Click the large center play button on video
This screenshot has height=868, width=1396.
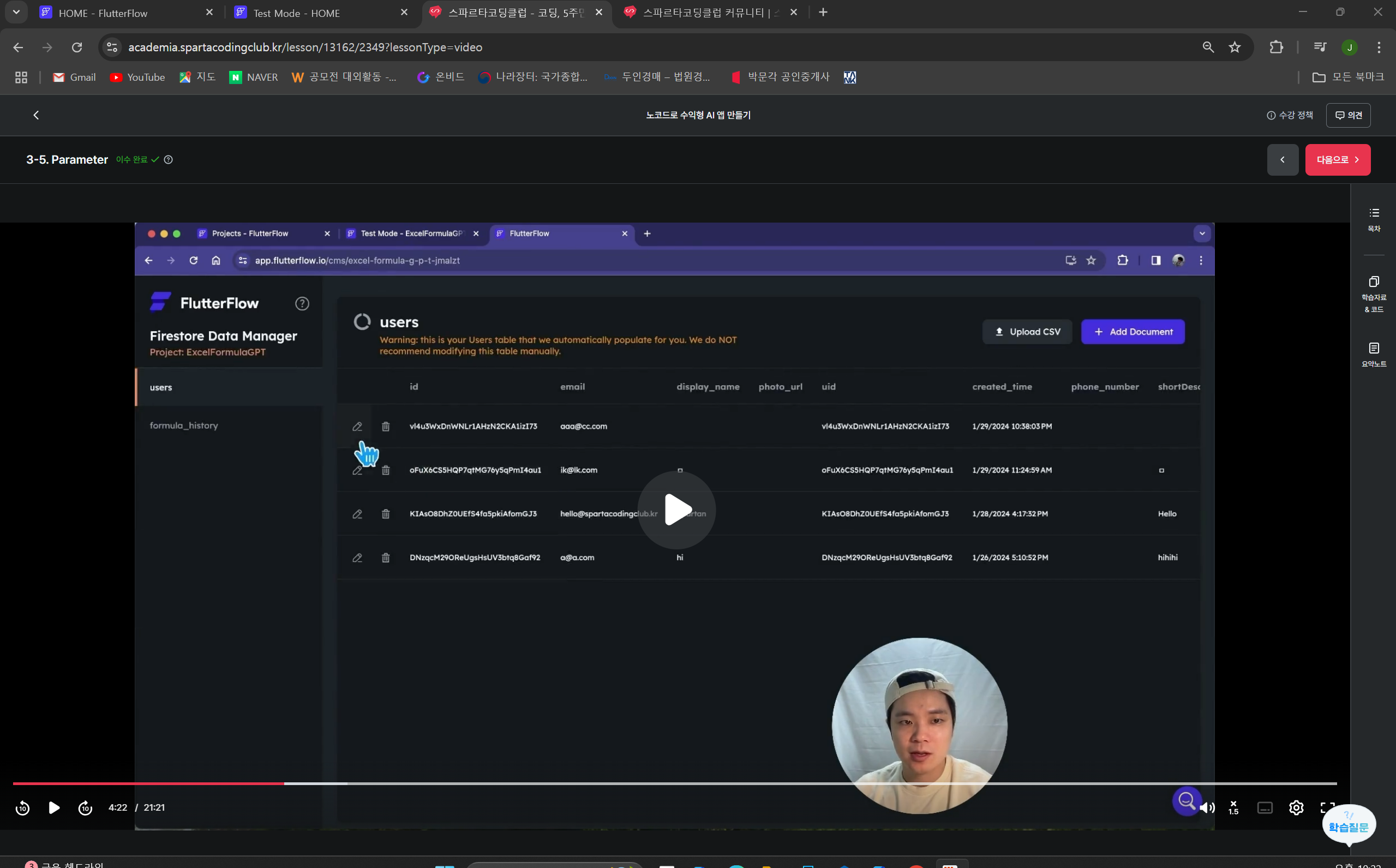click(x=677, y=510)
